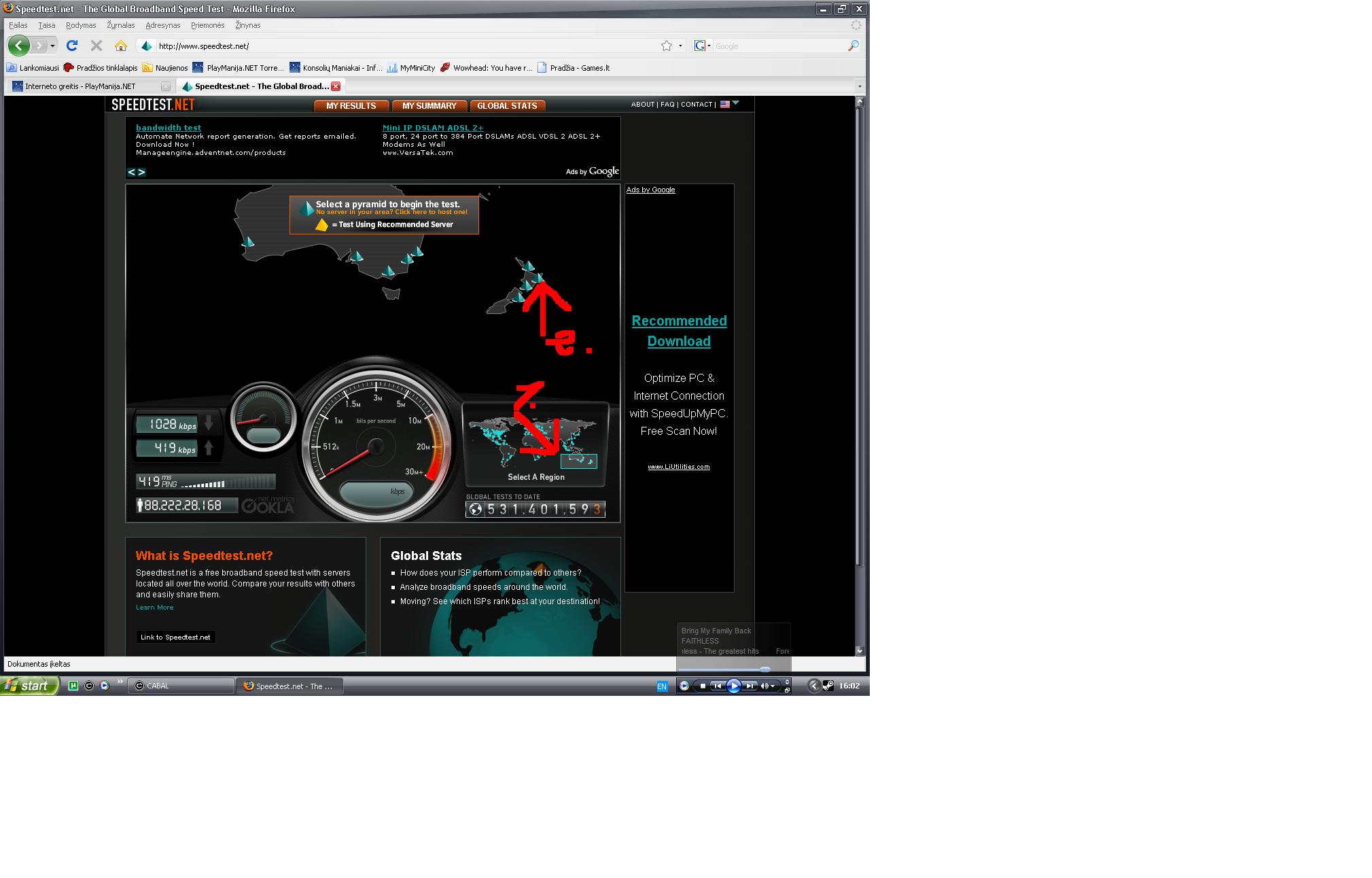Viewport: 1372px width, 878px height.
Task: Click the Link to Speedtest.net button
Action: tap(175, 637)
